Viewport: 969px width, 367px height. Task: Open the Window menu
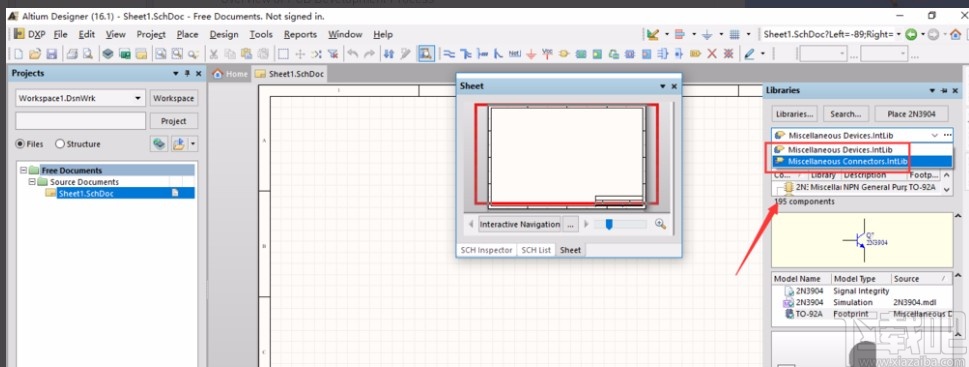click(345, 34)
